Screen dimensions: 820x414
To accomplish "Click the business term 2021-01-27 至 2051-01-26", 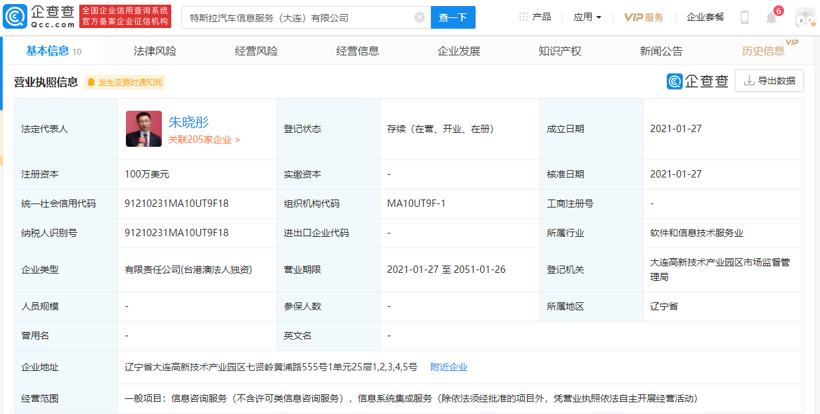I will [x=446, y=270].
